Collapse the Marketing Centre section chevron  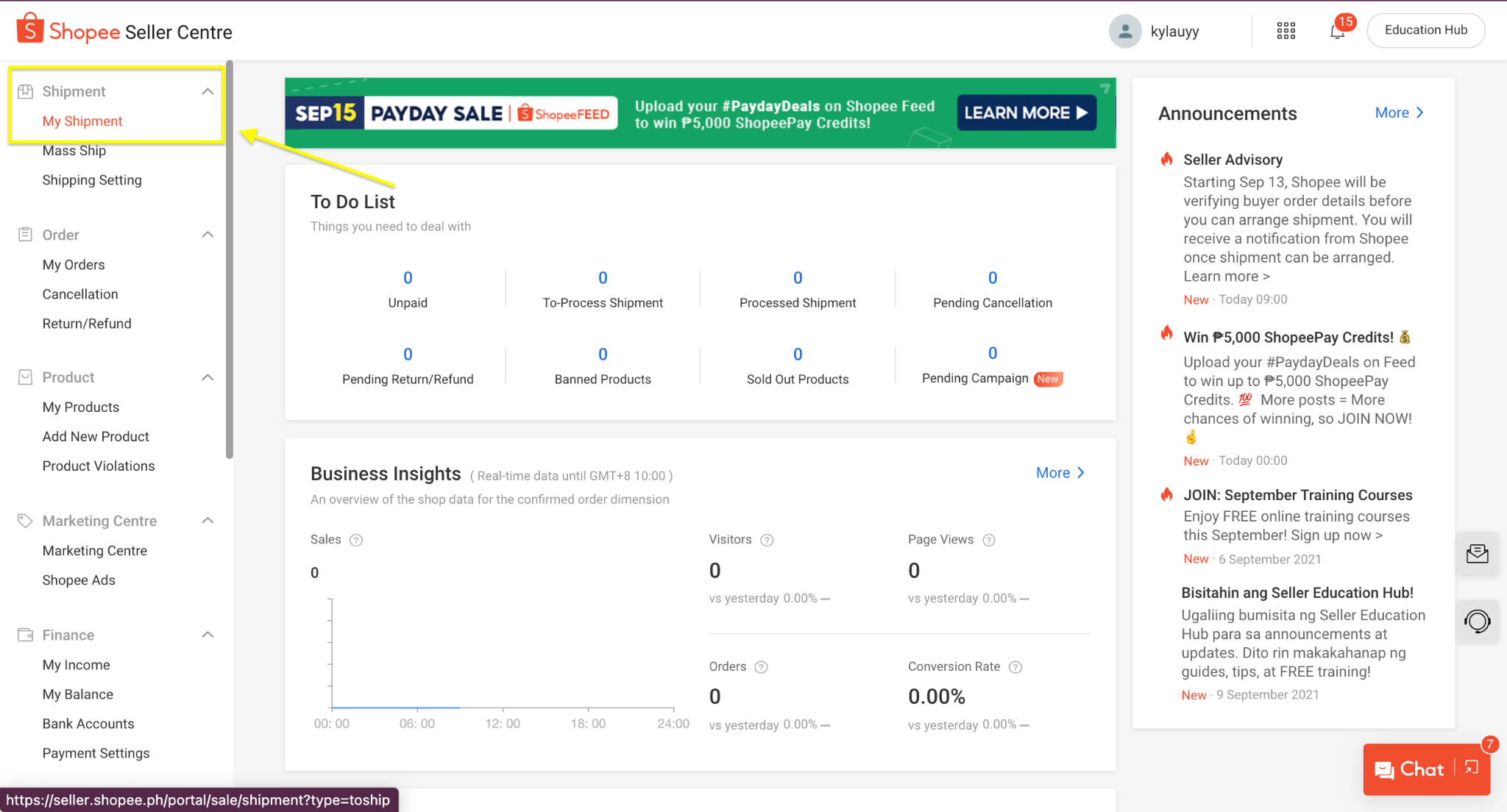coord(208,521)
